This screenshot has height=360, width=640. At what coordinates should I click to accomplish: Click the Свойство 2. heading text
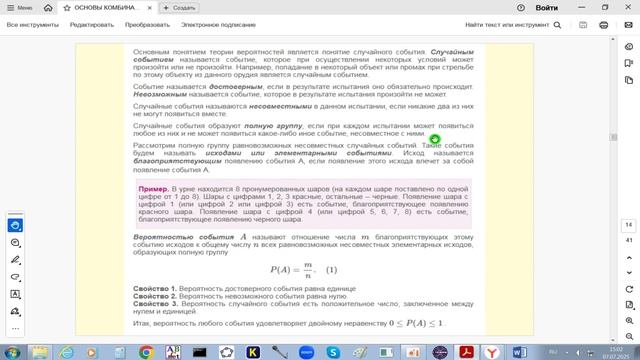(155, 296)
